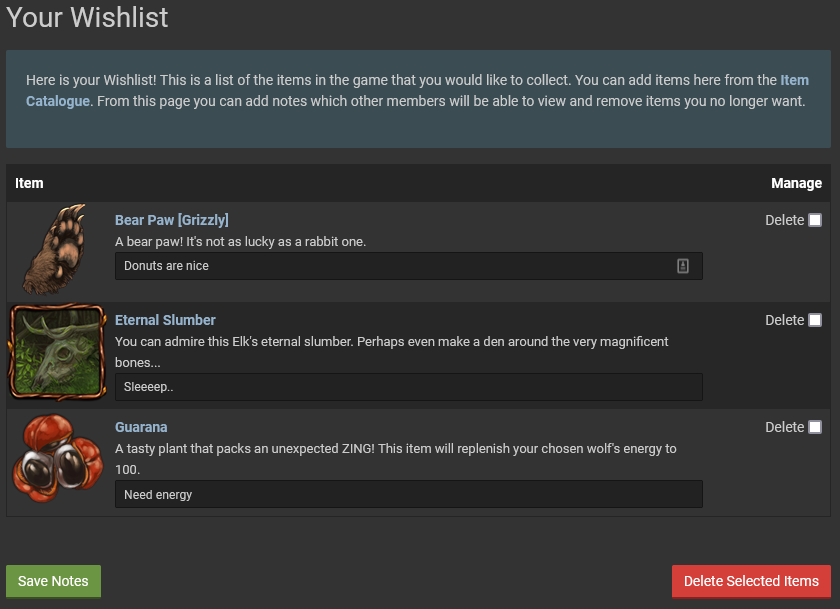Open the Eternal Slumber item link
This screenshot has width=840, height=609.
(165, 320)
